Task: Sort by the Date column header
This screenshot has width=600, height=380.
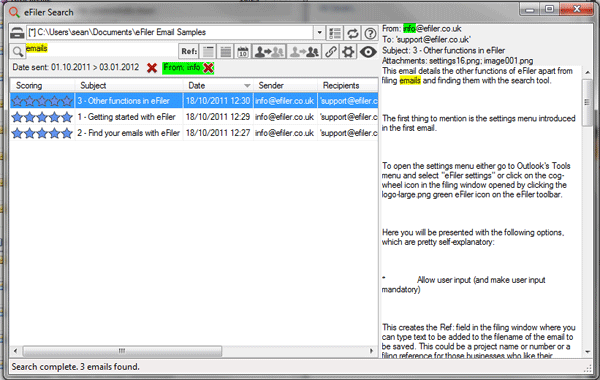Action: (x=218, y=85)
